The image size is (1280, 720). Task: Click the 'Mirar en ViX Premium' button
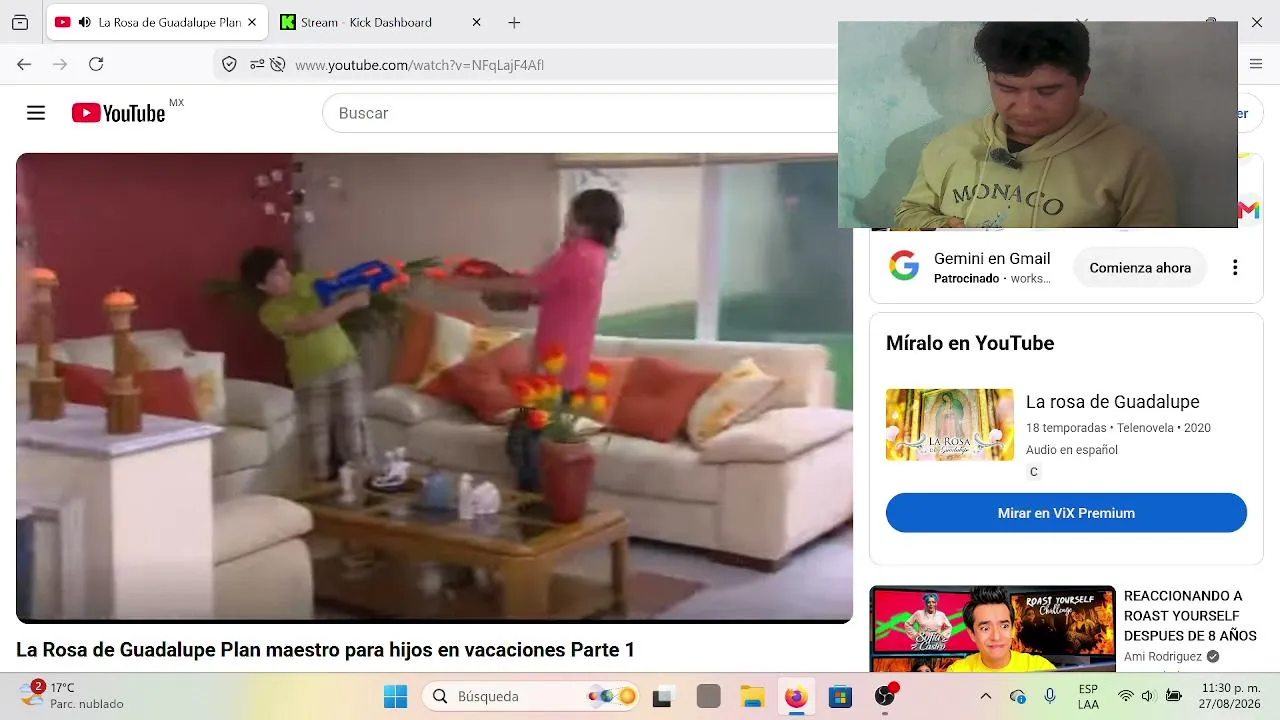(x=1066, y=513)
